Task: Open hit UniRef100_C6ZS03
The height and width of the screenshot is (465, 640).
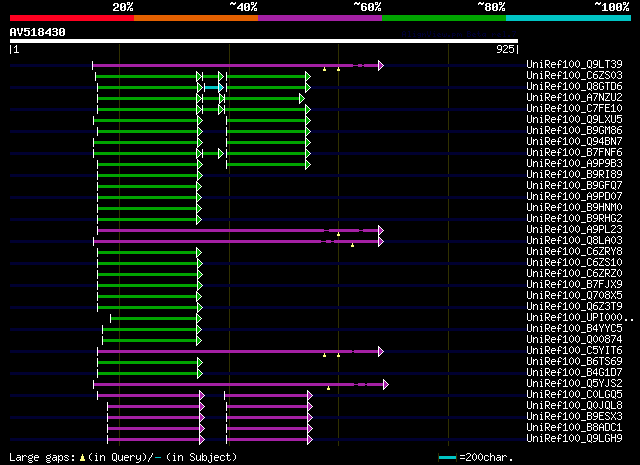Action: (x=574, y=76)
